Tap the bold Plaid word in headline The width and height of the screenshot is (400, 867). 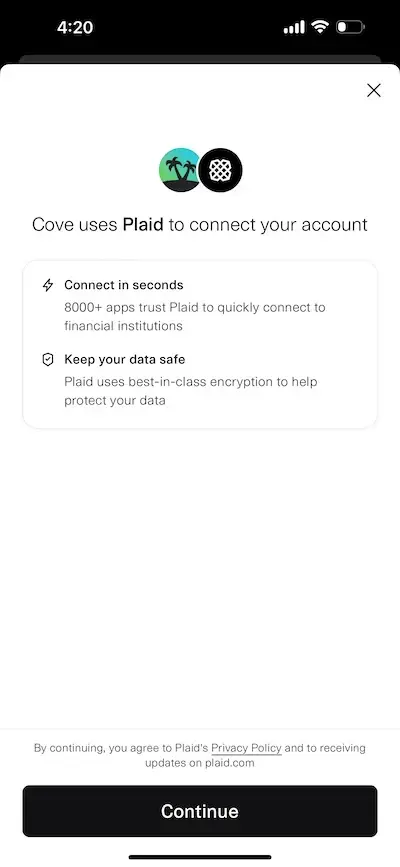tap(143, 224)
